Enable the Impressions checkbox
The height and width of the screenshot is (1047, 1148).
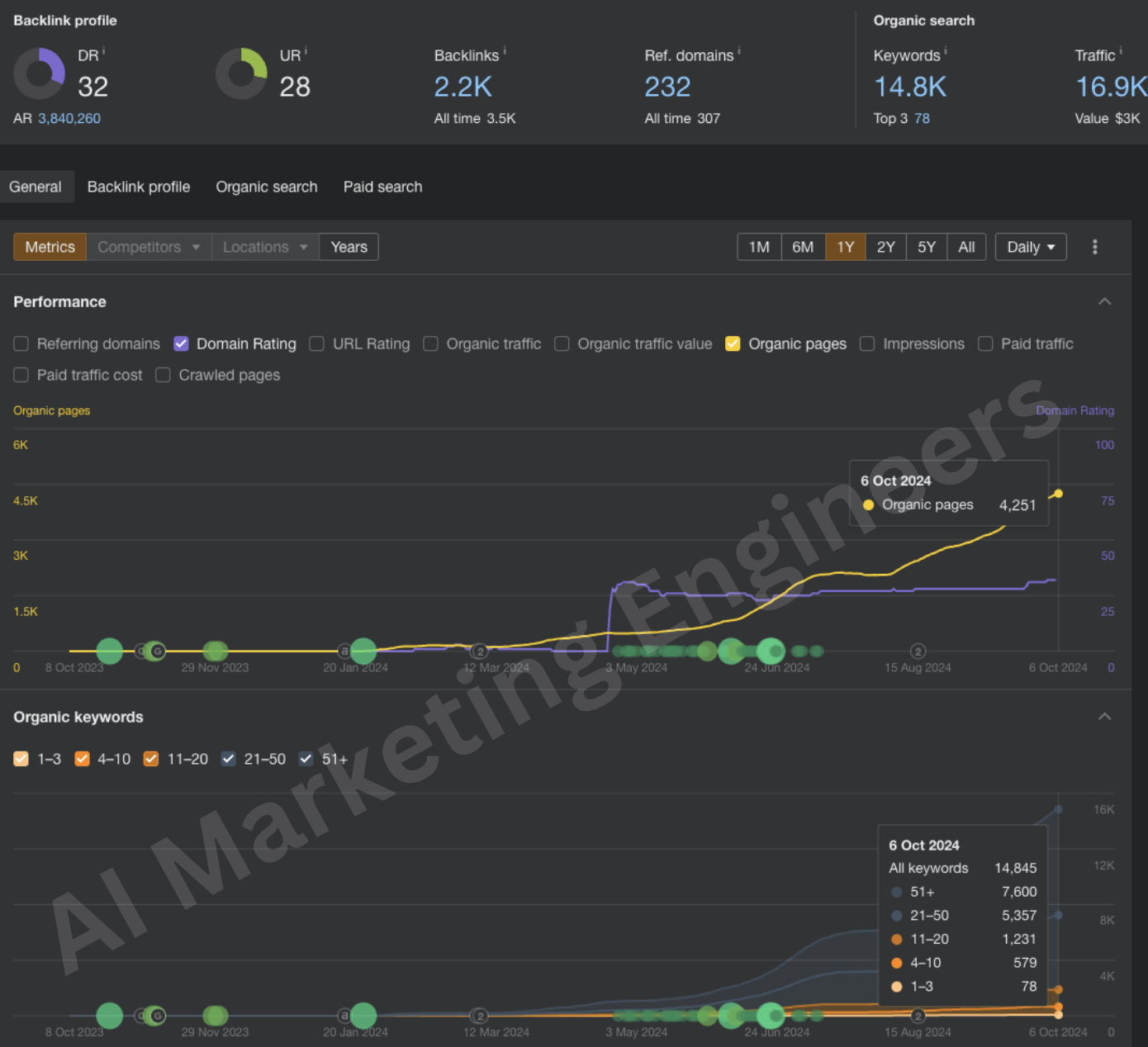click(x=867, y=343)
